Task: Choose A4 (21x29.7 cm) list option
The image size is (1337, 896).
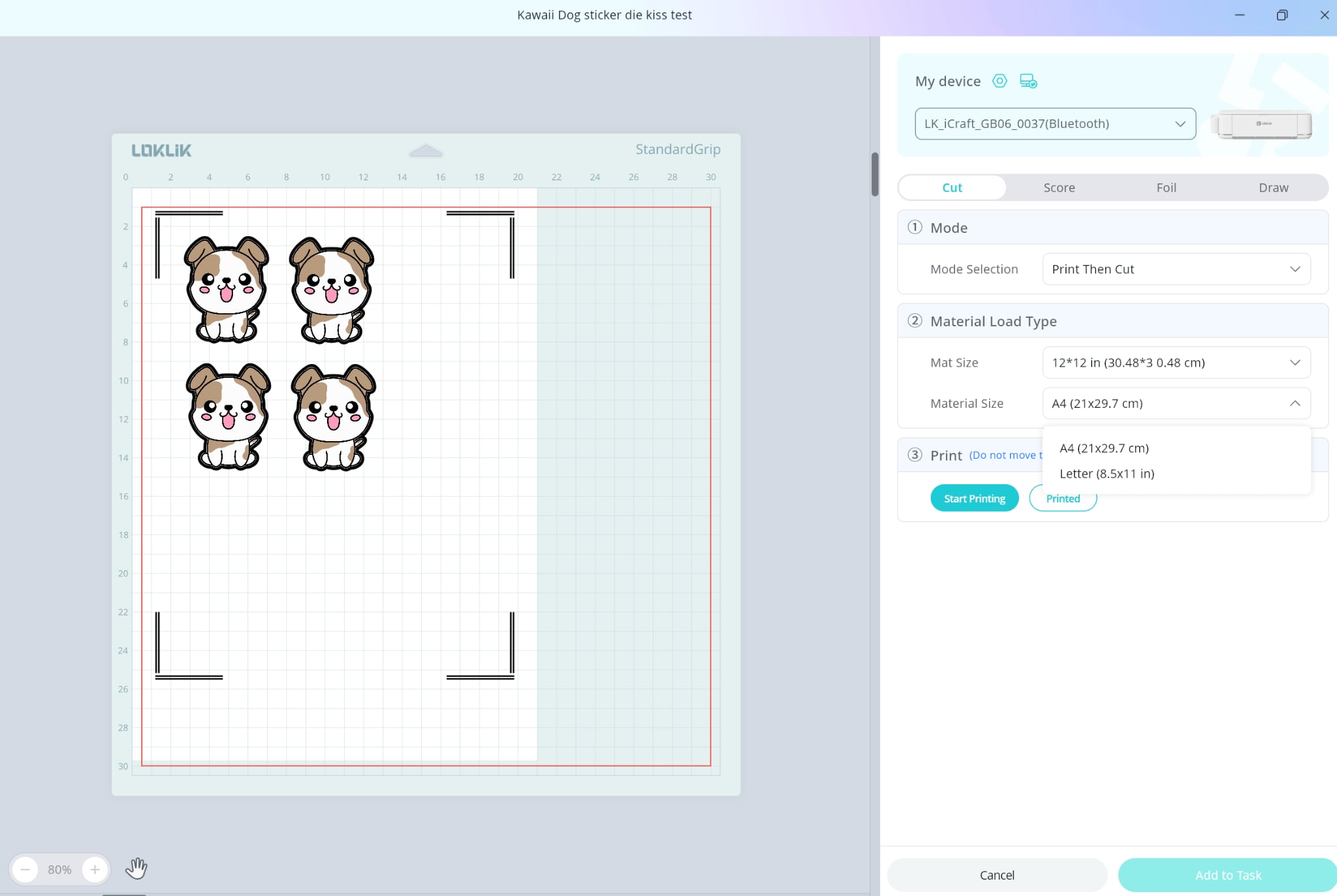Action: 1104,448
